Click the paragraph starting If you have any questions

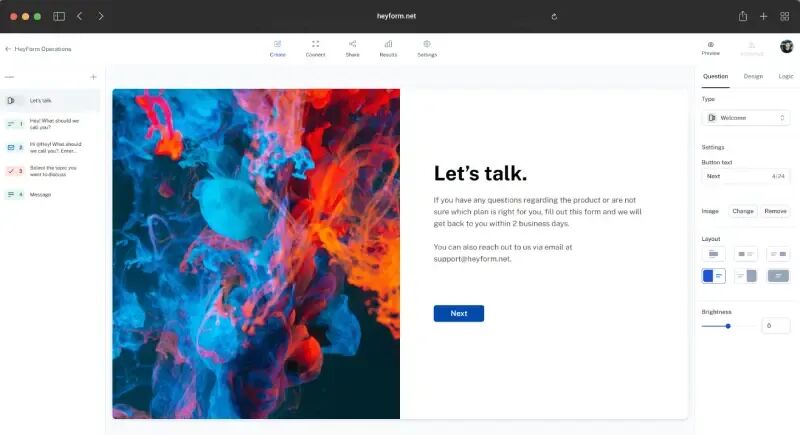(x=538, y=212)
